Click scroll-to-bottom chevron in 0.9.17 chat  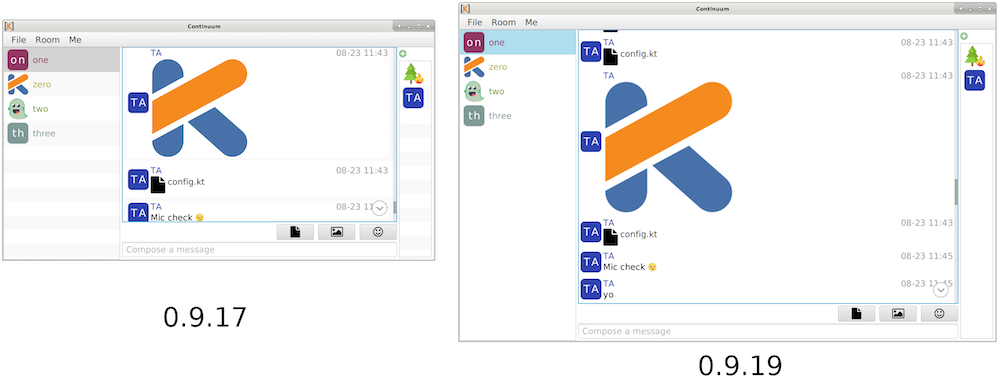(x=379, y=208)
